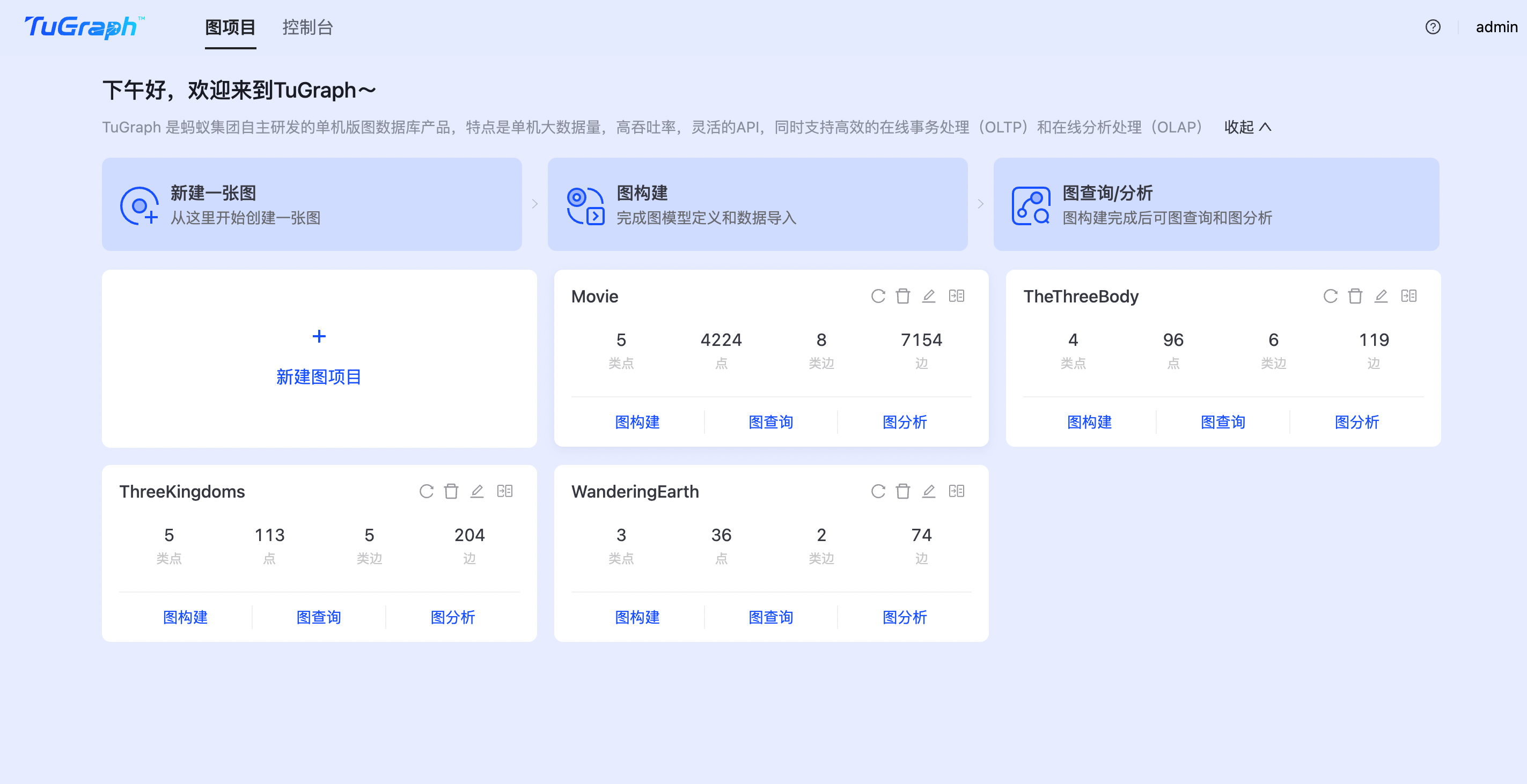
Task: Click the 119 edge count on TheThreeBody
Action: (1374, 339)
